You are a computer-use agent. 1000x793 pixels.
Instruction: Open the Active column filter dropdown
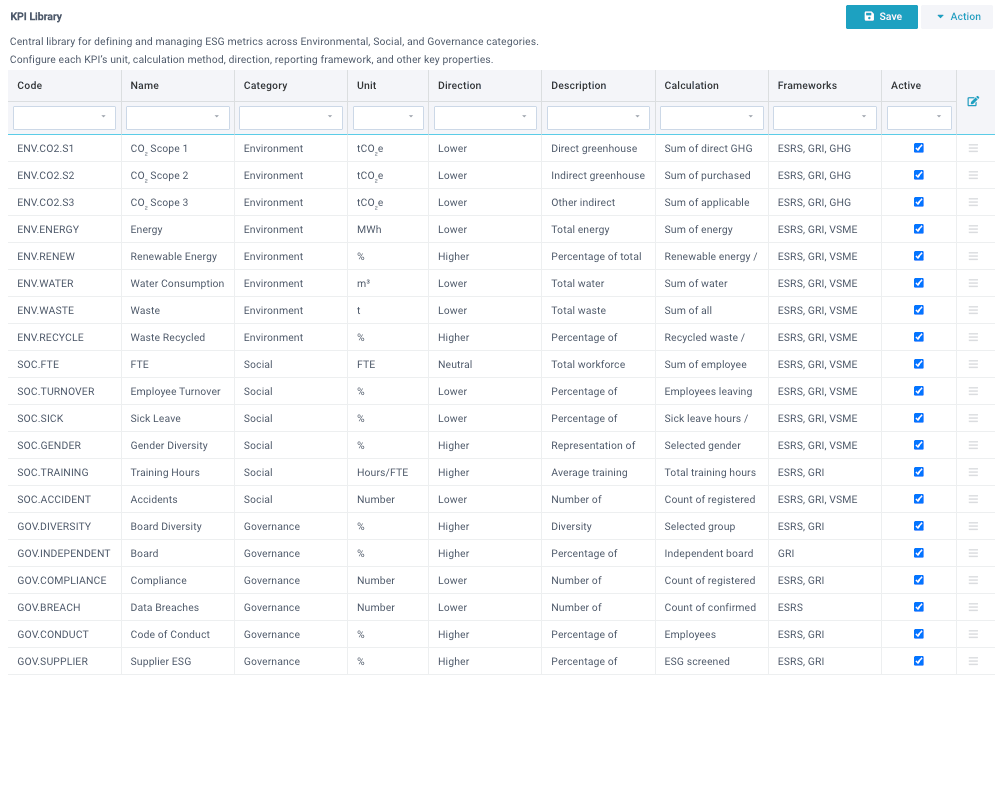(919, 117)
